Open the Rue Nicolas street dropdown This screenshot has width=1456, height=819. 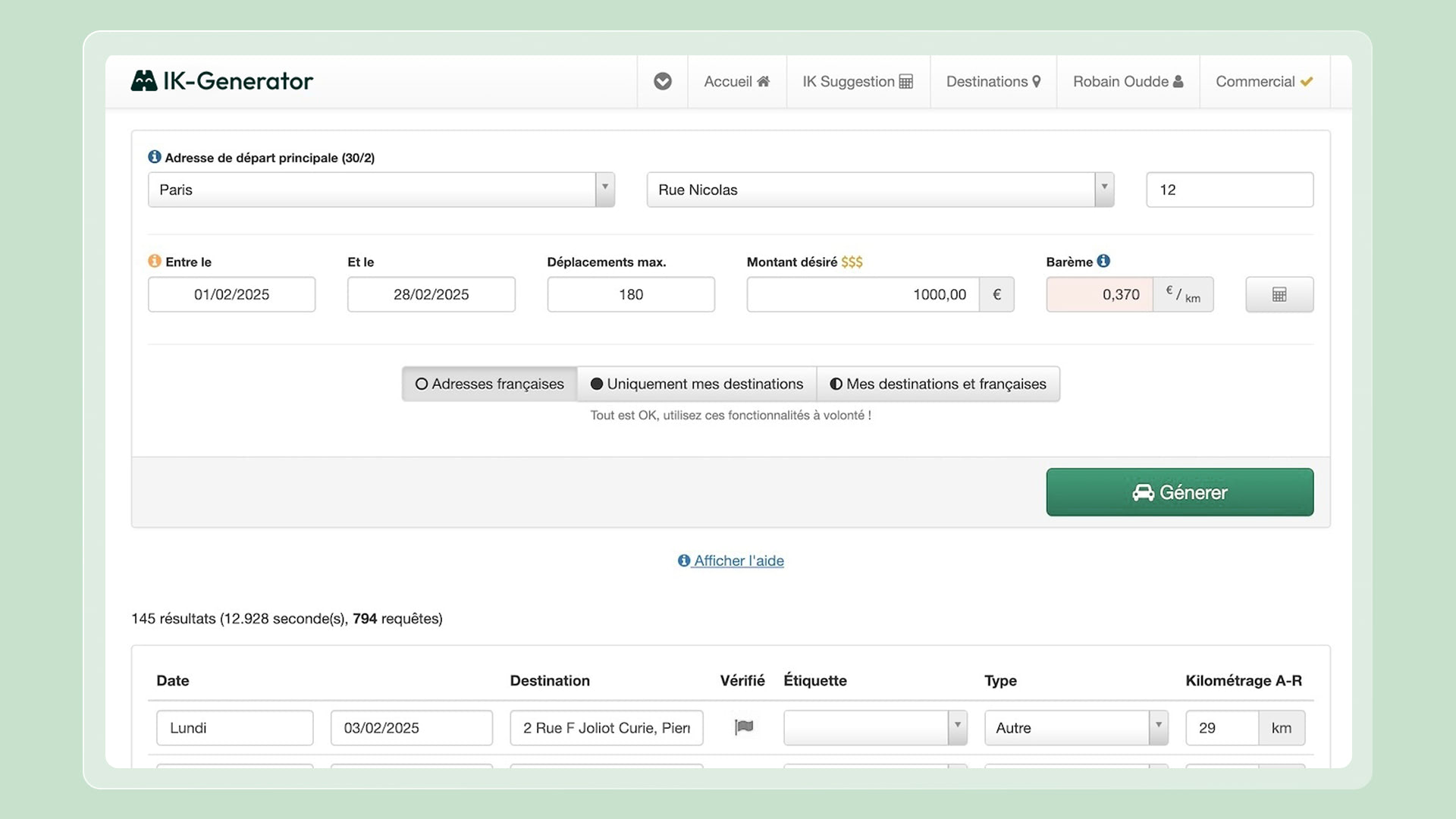pyautogui.click(x=1104, y=189)
